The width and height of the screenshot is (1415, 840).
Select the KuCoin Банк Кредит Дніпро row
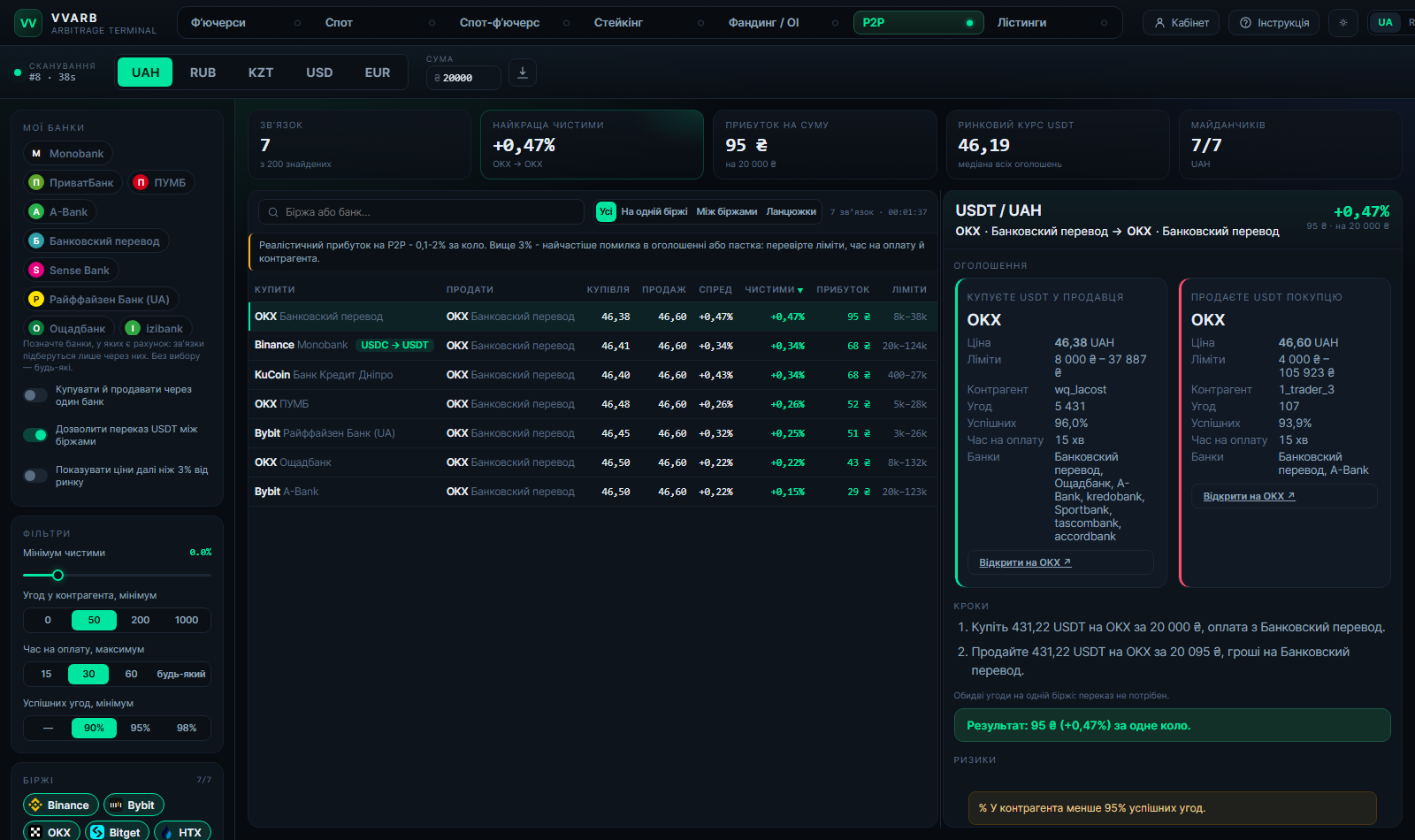click(593, 375)
